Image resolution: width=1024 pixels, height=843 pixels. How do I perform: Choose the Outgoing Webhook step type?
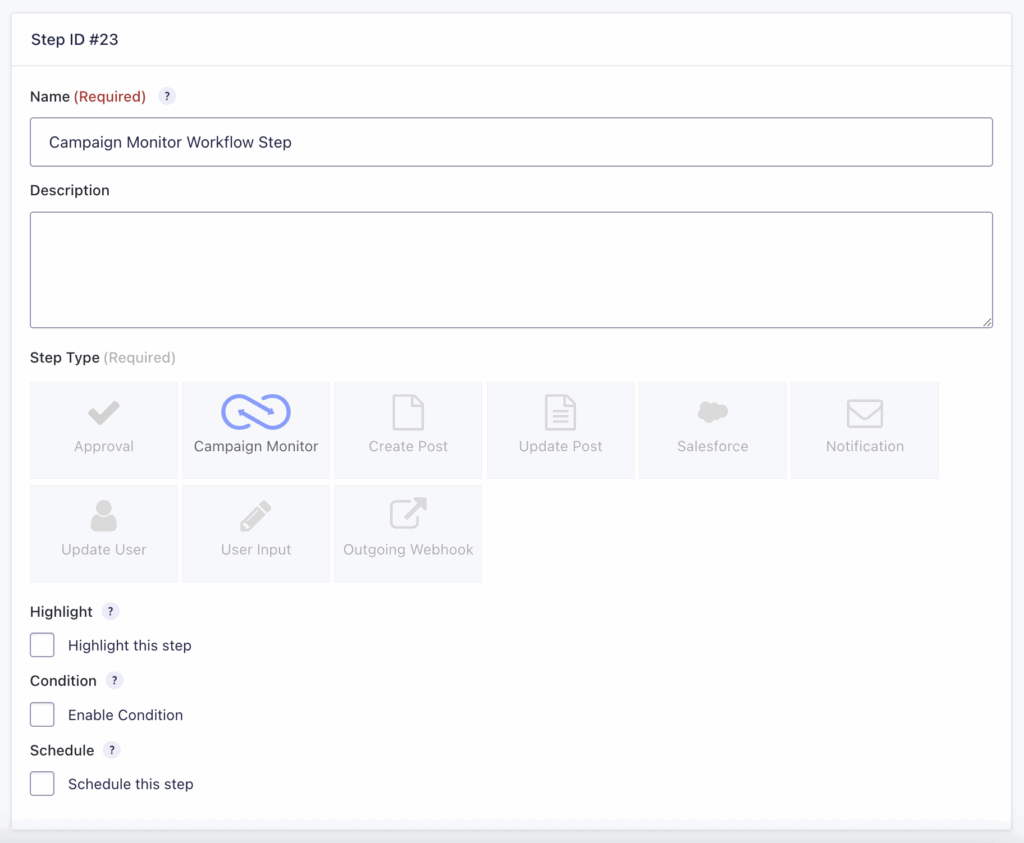coord(408,533)
